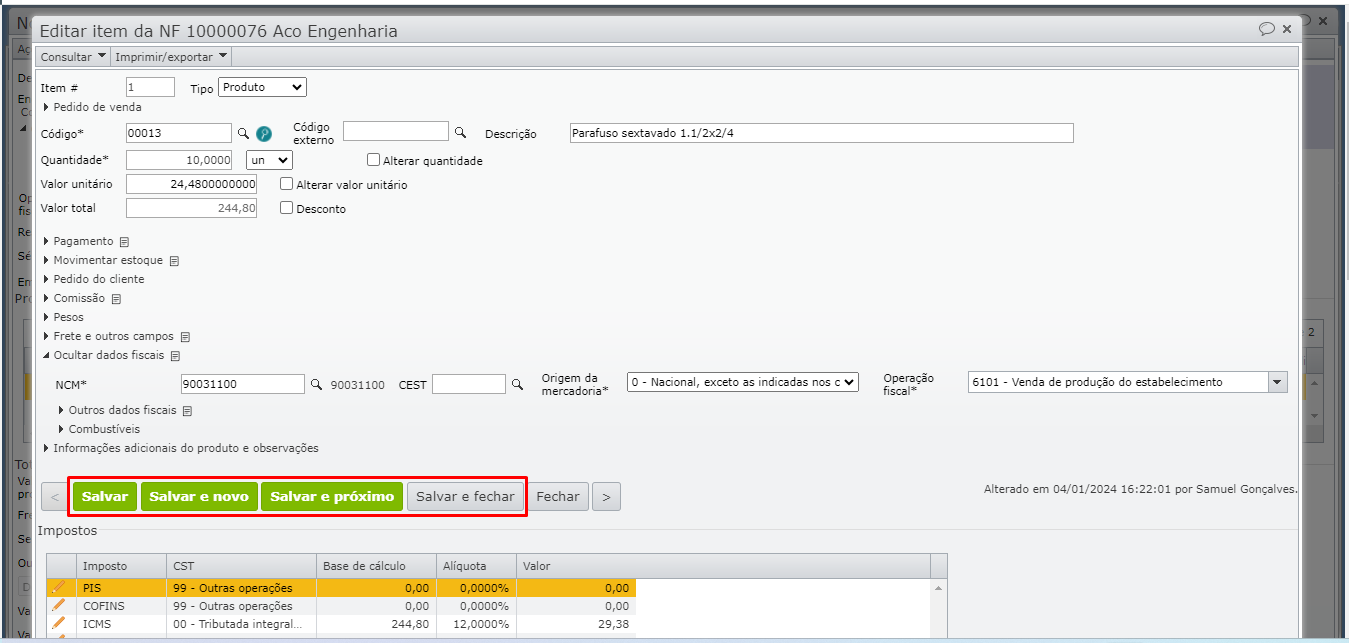Enable Alterar quantidade checkbox
1349x643 pixels.
click(374, 160)
